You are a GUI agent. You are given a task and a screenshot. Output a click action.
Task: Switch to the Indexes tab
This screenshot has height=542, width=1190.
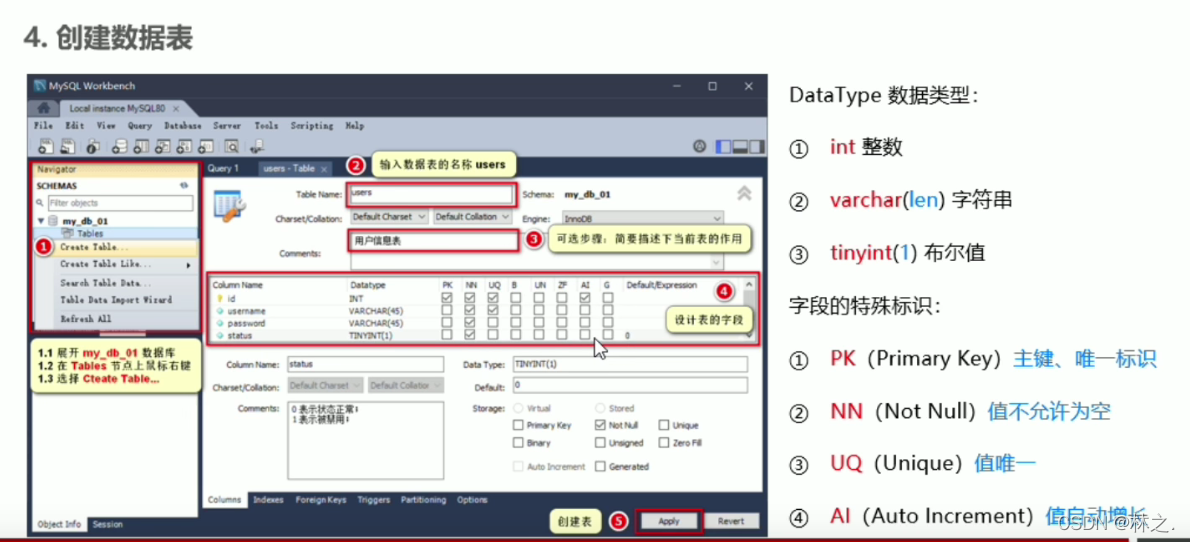coord(268,500)
